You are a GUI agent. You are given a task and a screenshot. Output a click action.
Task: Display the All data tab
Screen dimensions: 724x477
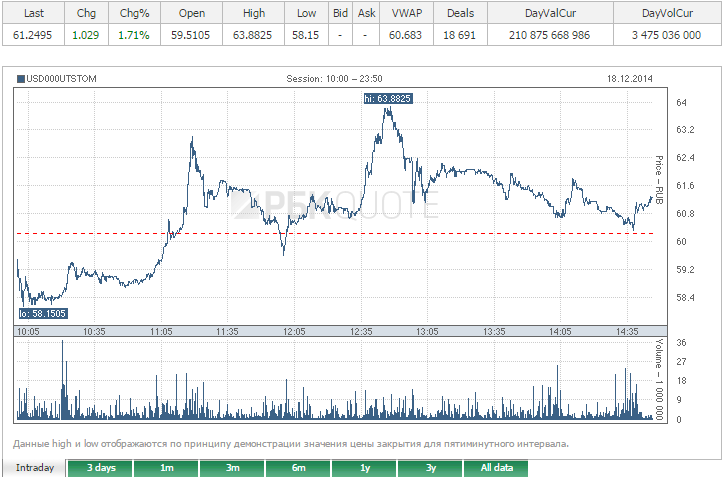pyautogui.click(x=496, y=468)
